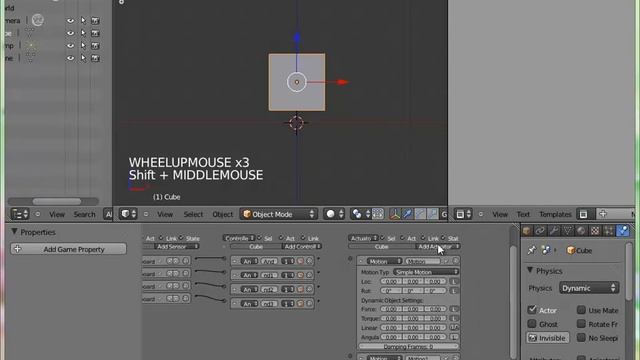This screenshot has height=360, width=640.
Task: Open the Actuators visibility dropdown
Action: (363, 238)
